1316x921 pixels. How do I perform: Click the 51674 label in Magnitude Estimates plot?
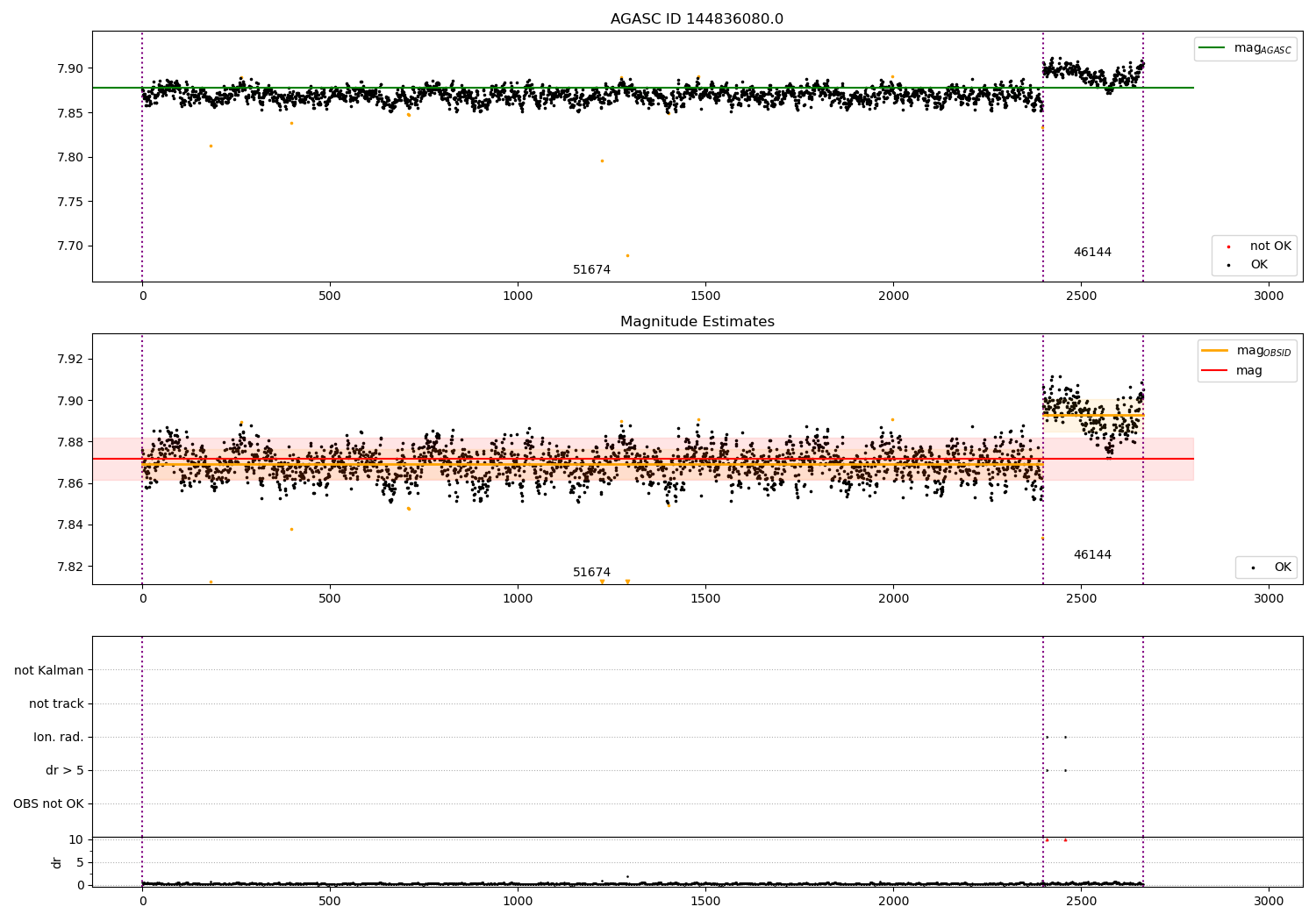(591, 573)
